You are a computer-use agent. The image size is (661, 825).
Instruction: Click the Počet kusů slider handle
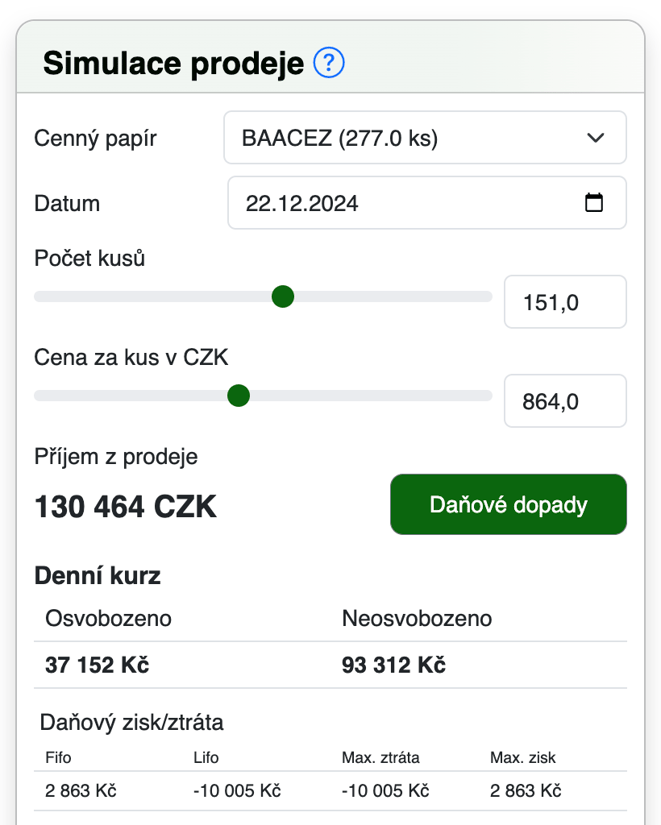coord(283,297)
